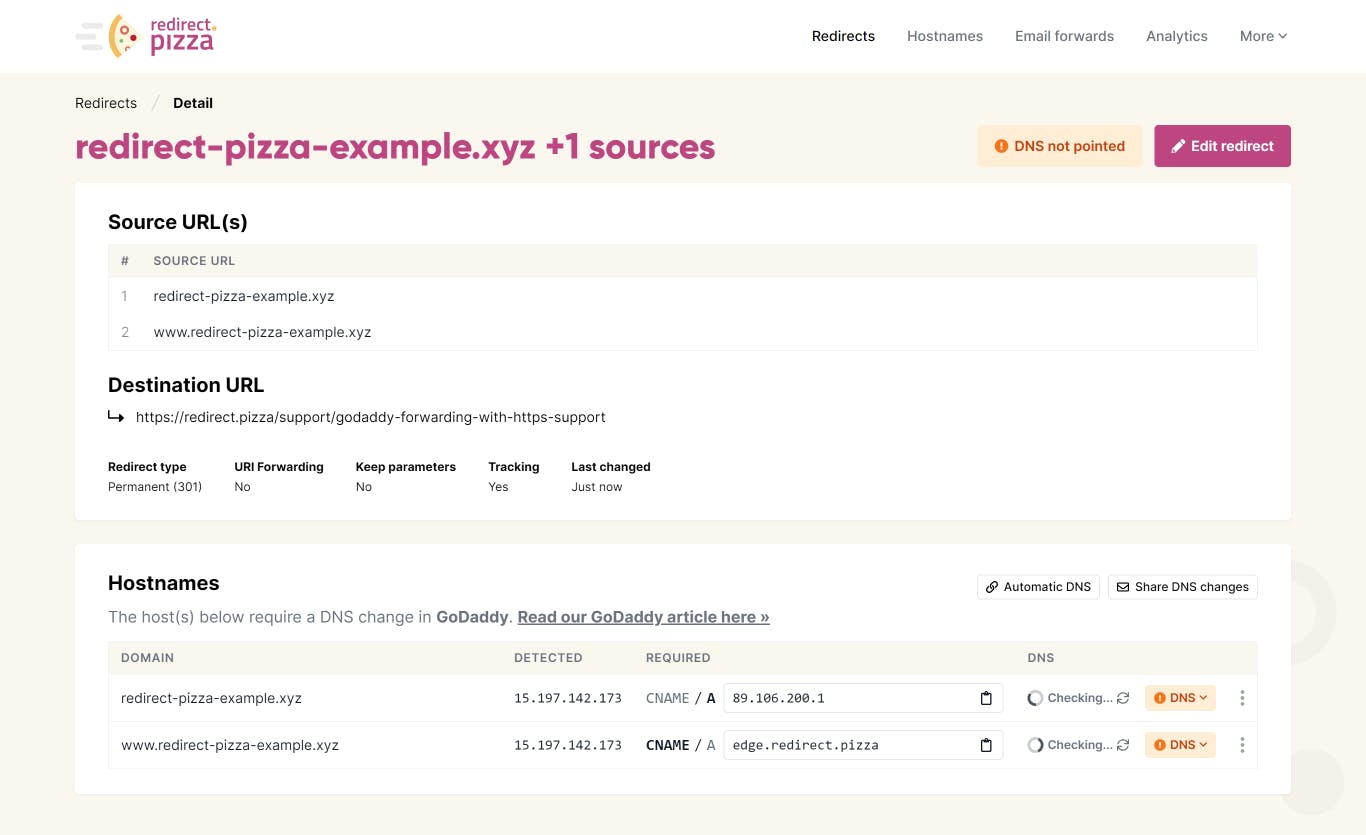Viewport: 1366px width, 835px height.
Task: Expand DNS status dropdown for www.redirect-pizza-example.xyz
Action: click(1180, 745)
